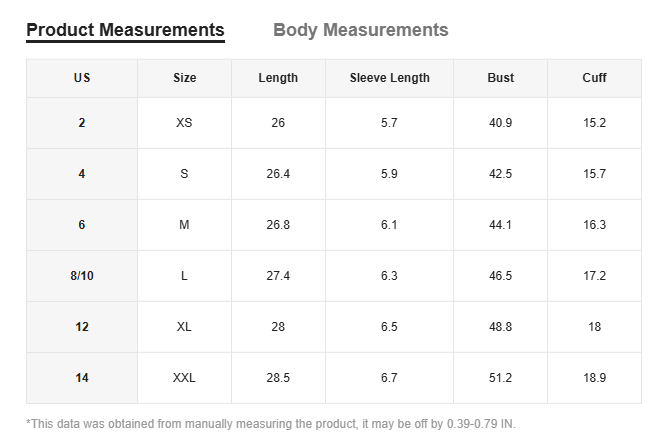
Task: Click the Cuff column header
Action: coord(594,78)
